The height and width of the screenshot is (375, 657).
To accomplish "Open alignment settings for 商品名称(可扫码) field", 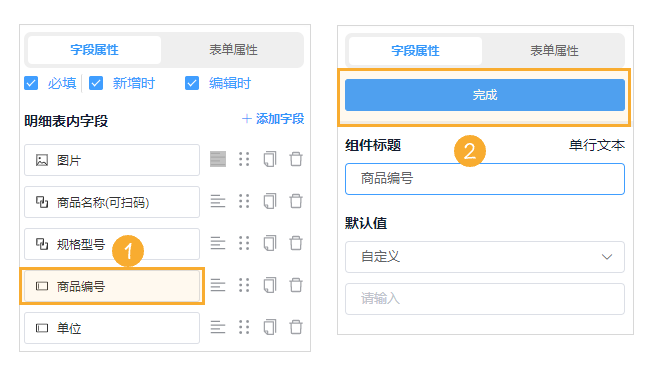I will pos(218,201).
